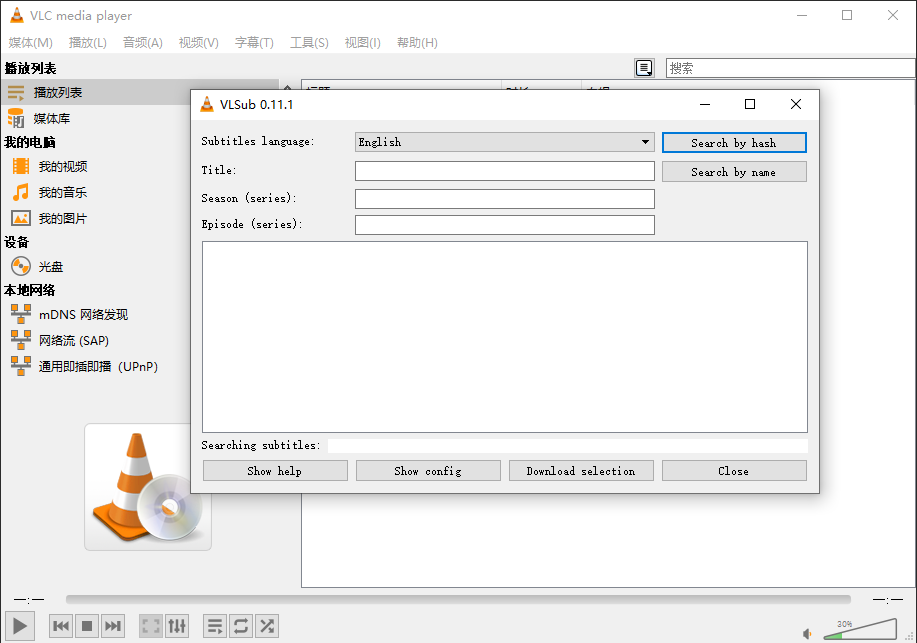The image size is (917, 643).
Task: Open the 字幕(T) menu
Action: click(254, 43)
